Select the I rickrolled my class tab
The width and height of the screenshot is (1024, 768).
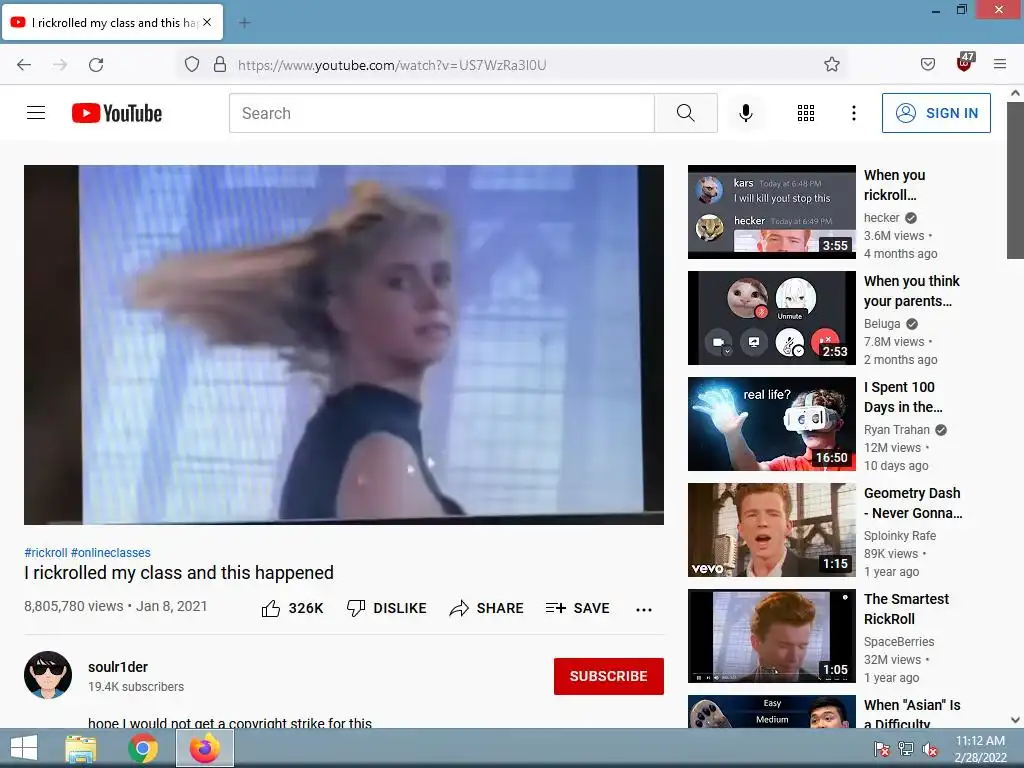(x=113, y=23)
